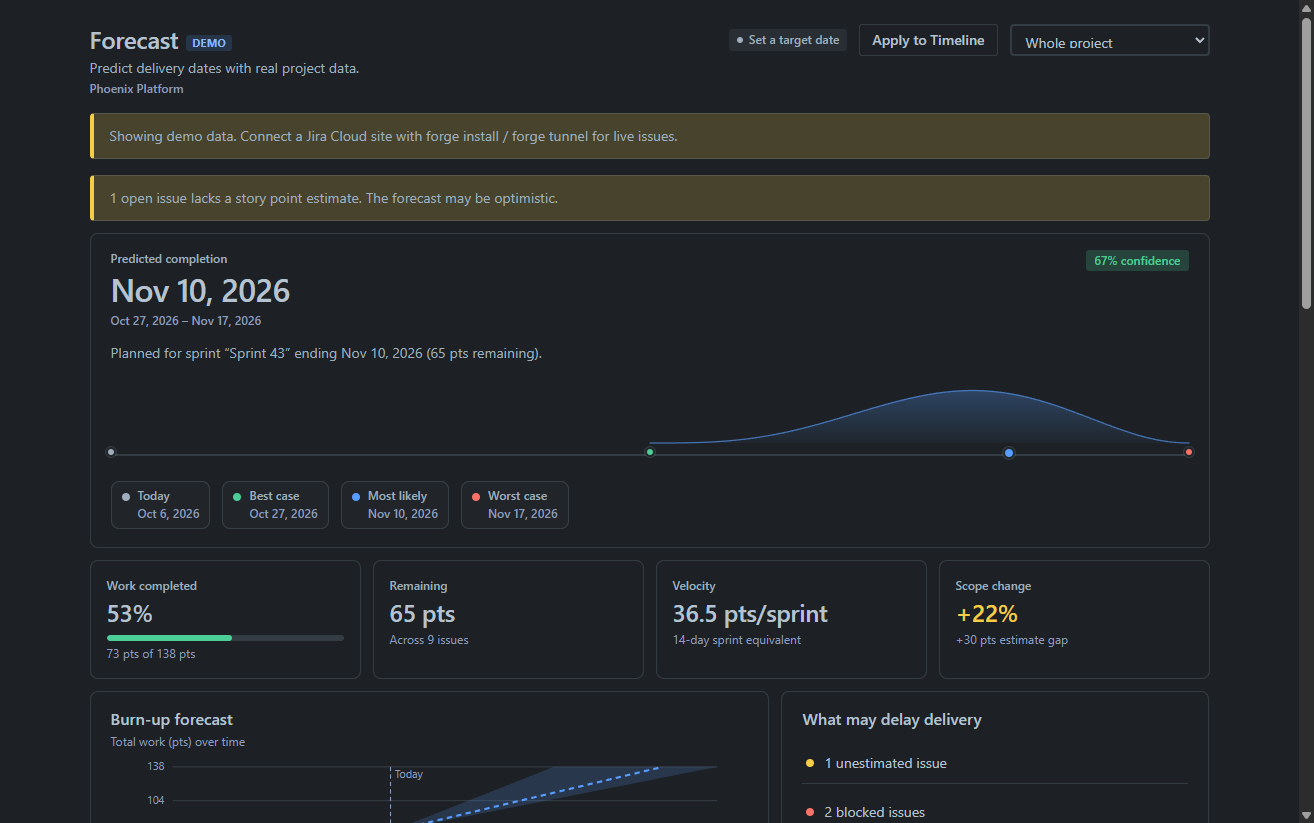Click the red worst case timeline marker
Image resolution: width=1314 pixels, height=823 pixels.
1189,452
